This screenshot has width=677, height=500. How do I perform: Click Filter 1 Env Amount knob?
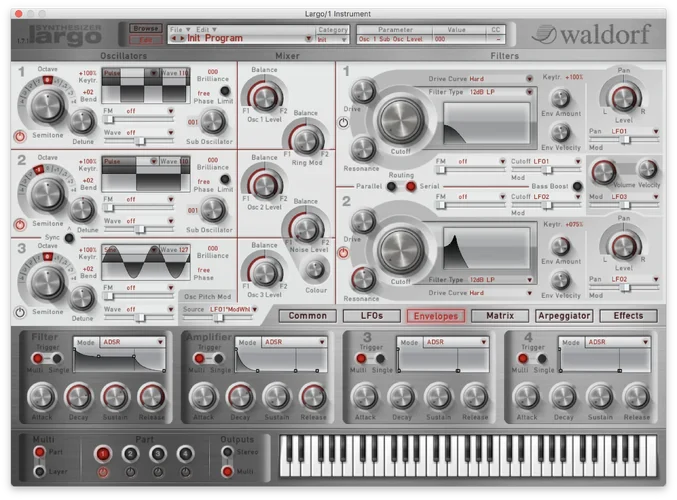pos(561,98)
